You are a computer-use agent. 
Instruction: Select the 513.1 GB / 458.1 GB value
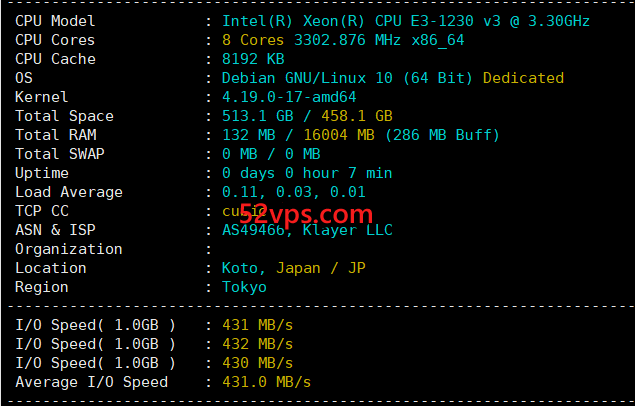[x=307, y=116]
